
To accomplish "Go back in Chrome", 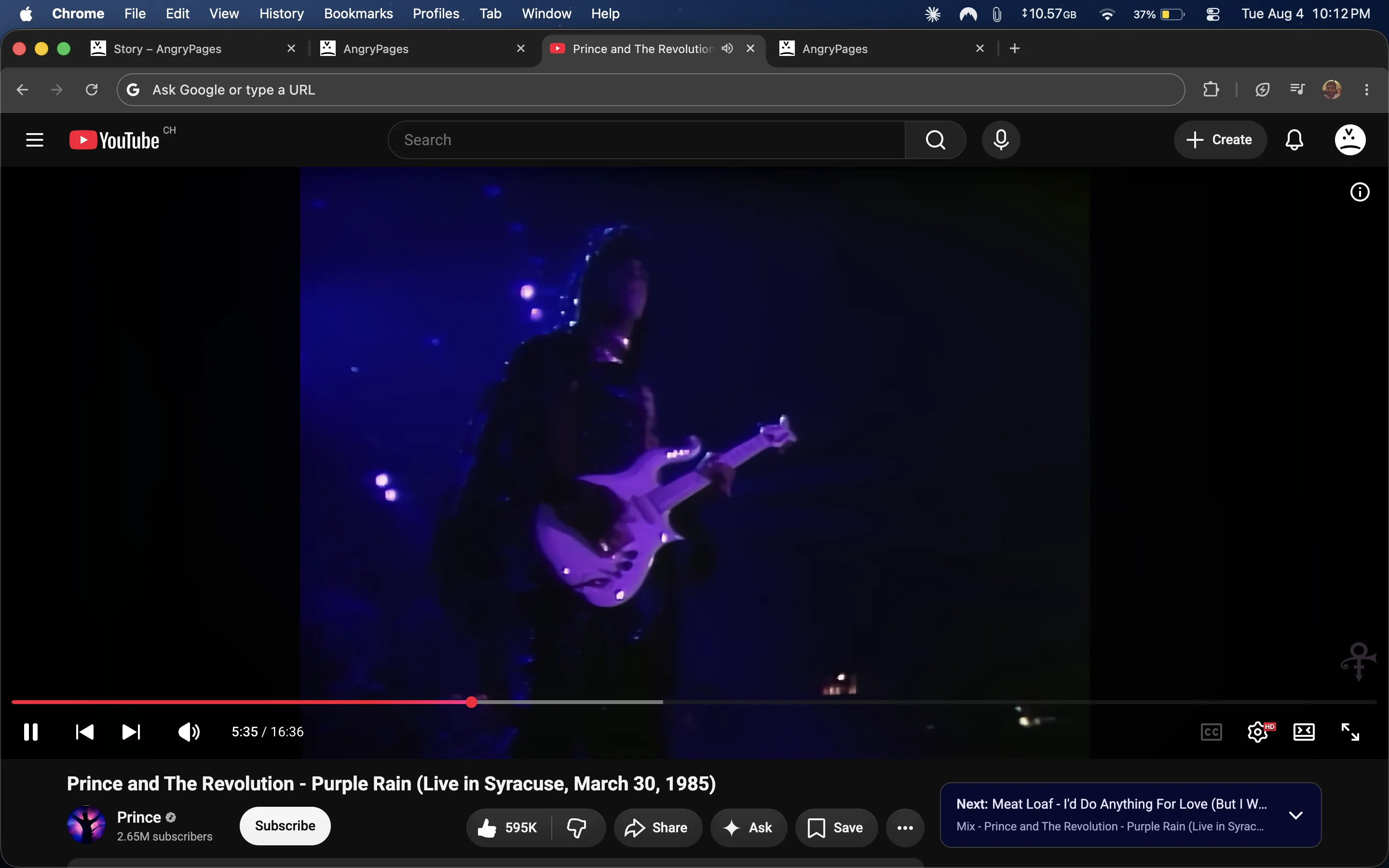I will click(x=22, y=90).
